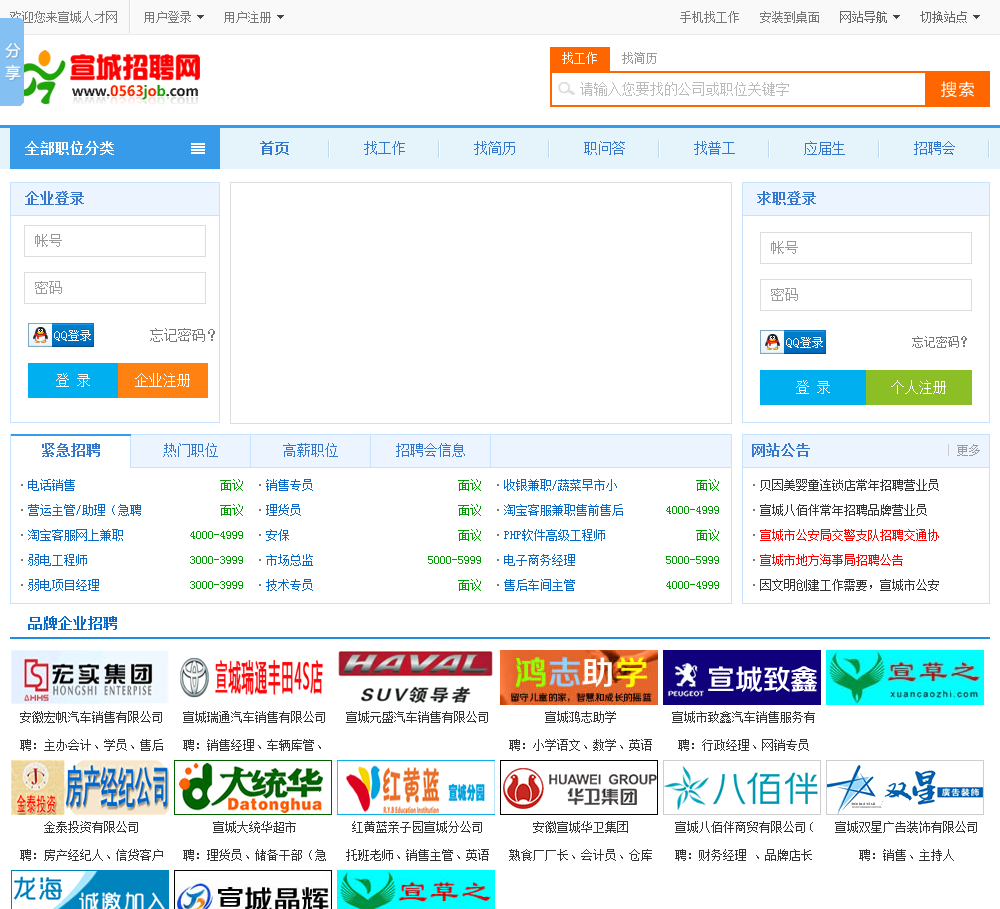Image resolution: width=1000 pixels, height=909 pixels.
Task: Open 双星 广告装饰 logo
Action: pyautogui.click(x=905, y=787)
